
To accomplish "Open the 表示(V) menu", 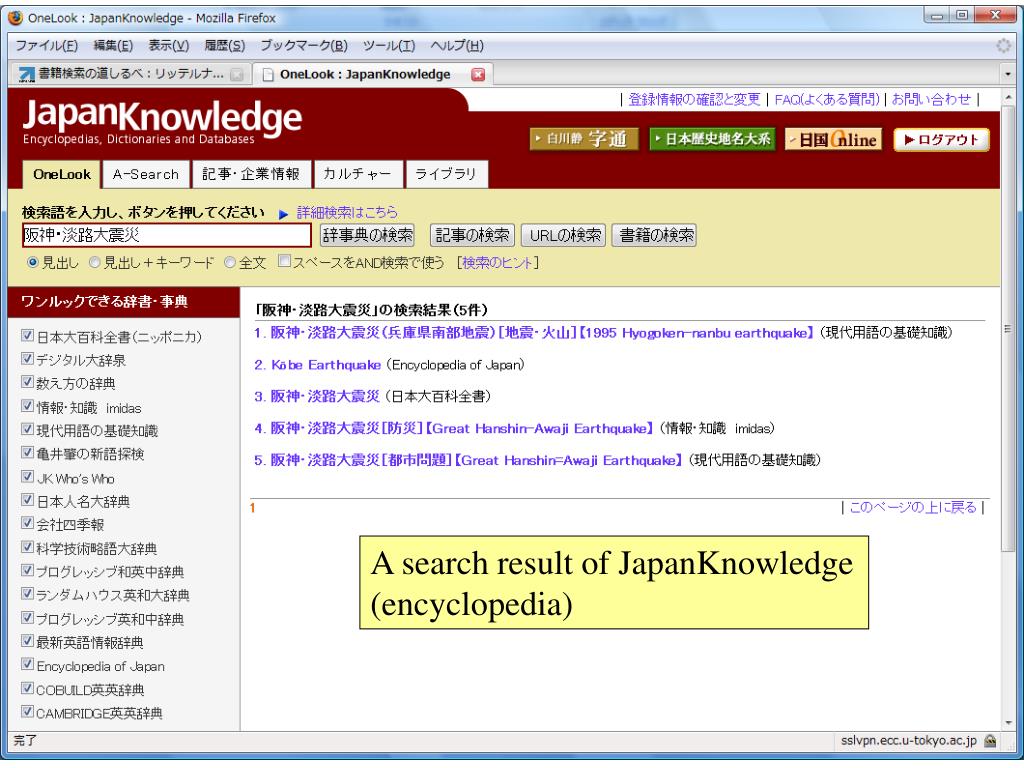I will click(168, 46).
